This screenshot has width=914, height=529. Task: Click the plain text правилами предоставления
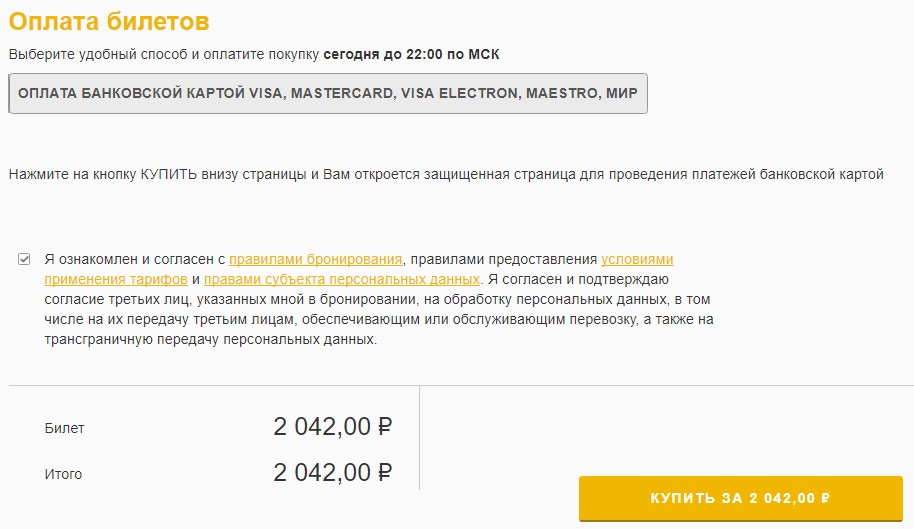point(503,259)
